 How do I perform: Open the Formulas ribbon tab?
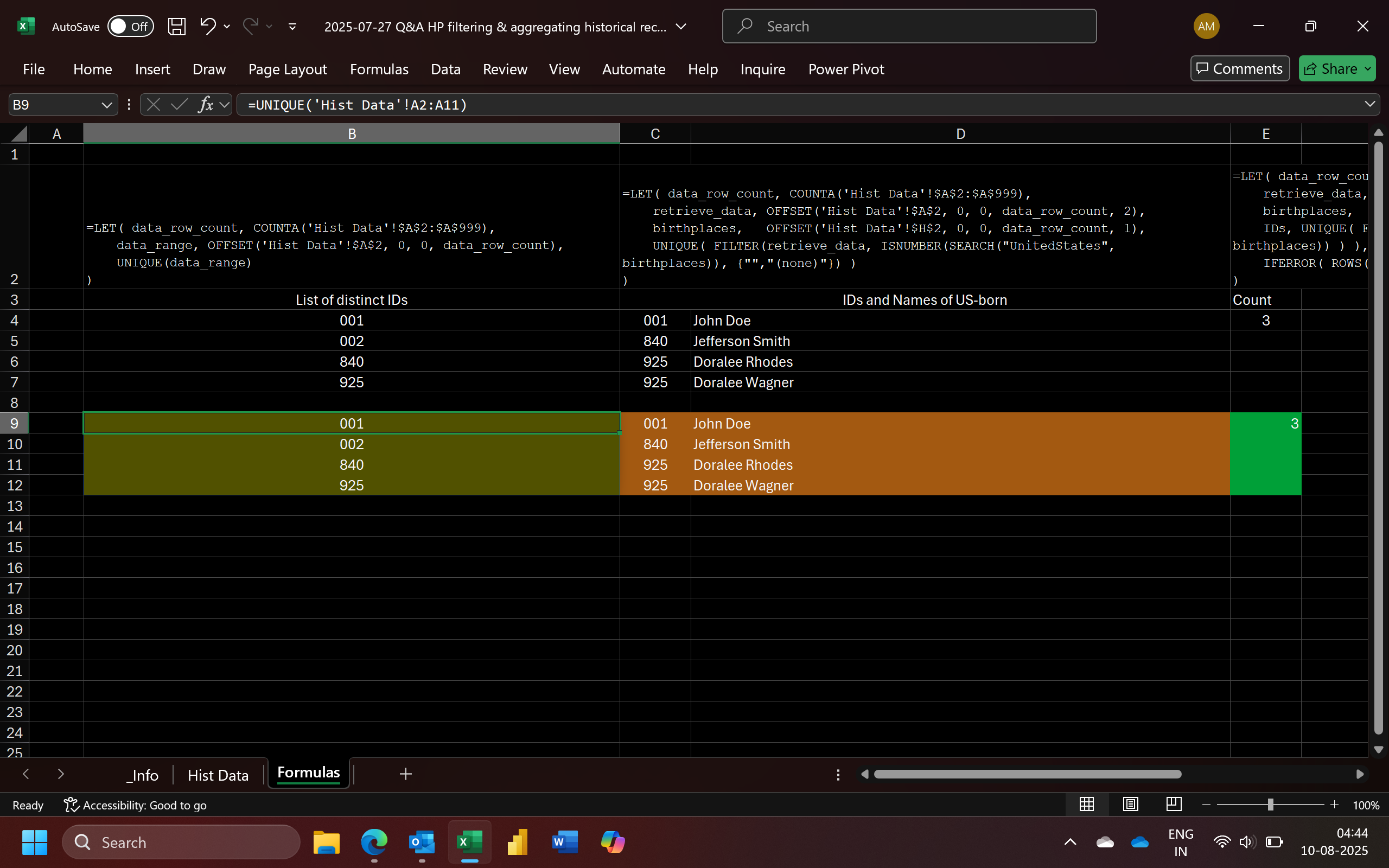point(379,69)
